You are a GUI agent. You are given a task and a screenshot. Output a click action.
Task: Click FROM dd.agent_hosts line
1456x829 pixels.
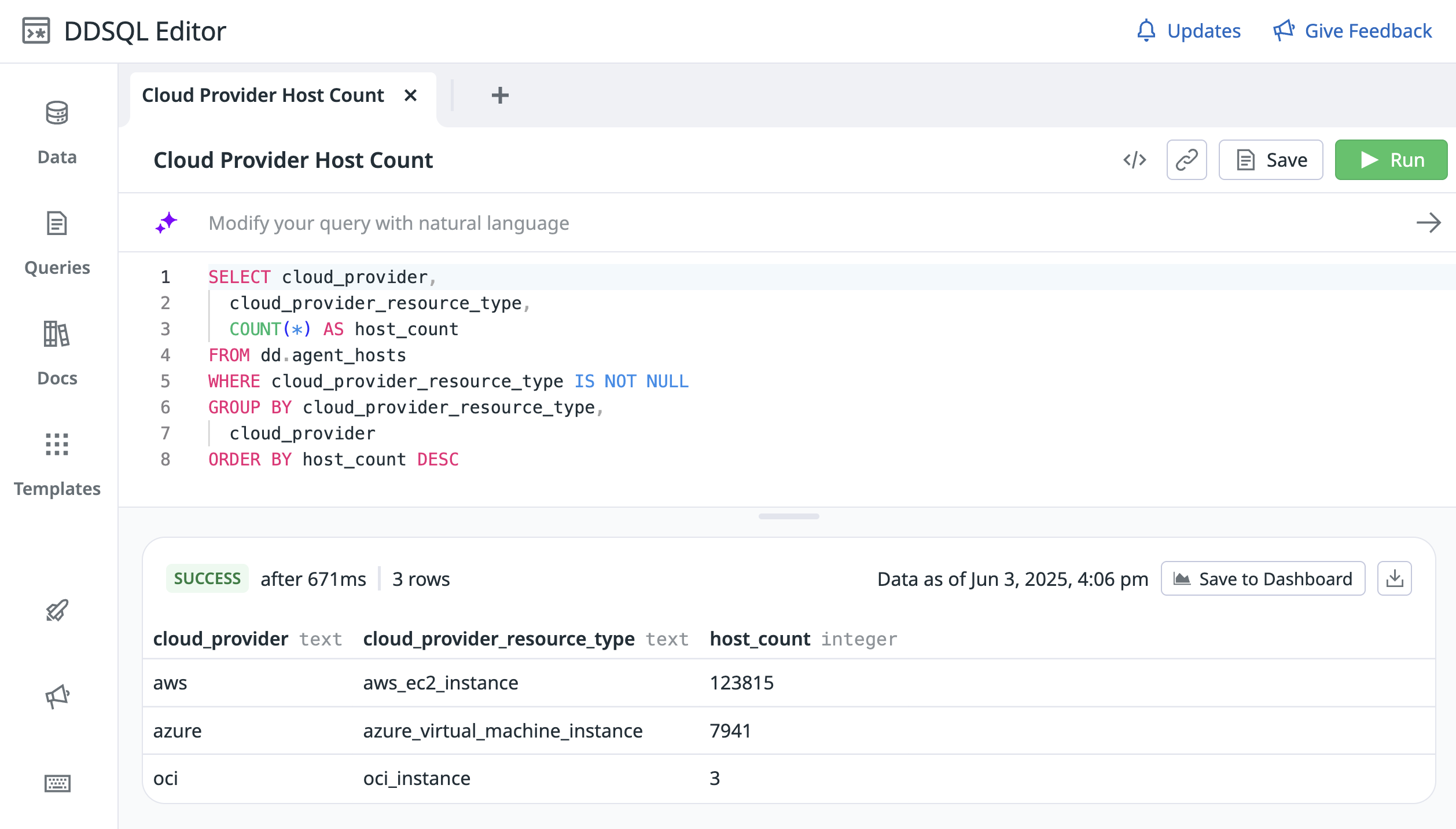pyautogui.click(x=307, y=355)
